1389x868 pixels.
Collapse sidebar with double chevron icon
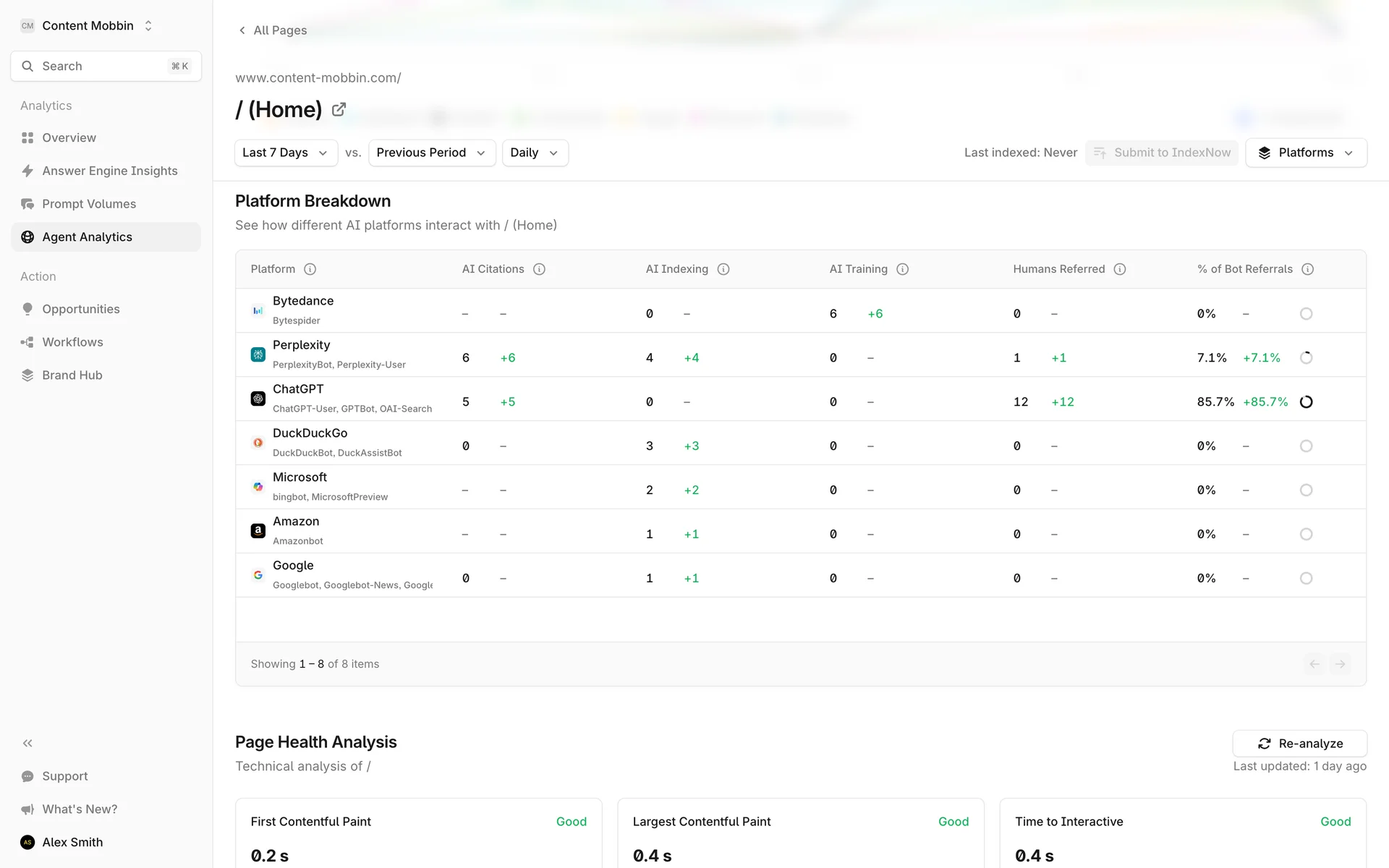[x=27, y=743]
